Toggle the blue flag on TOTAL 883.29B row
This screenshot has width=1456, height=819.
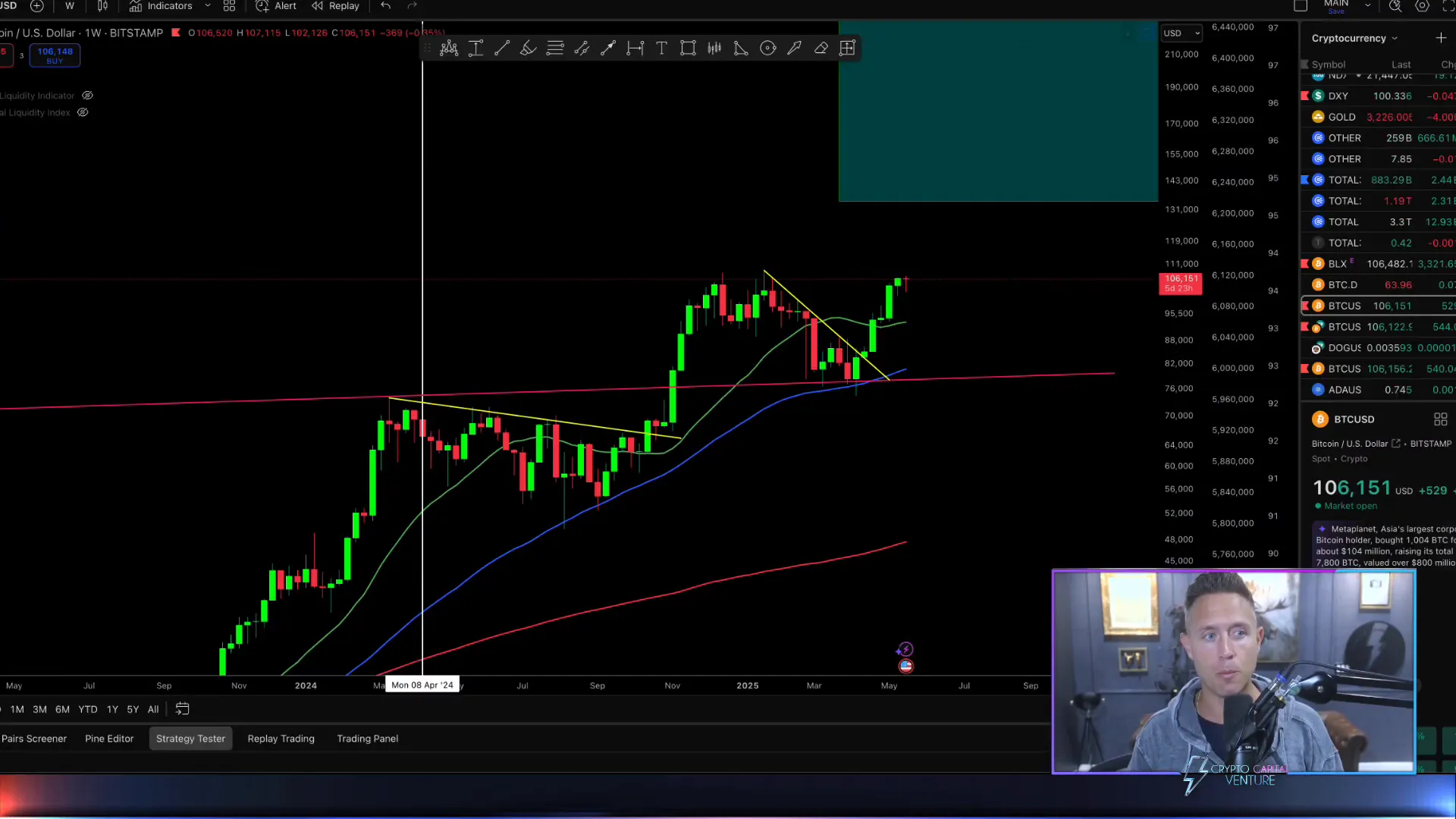click(1304, 180)
